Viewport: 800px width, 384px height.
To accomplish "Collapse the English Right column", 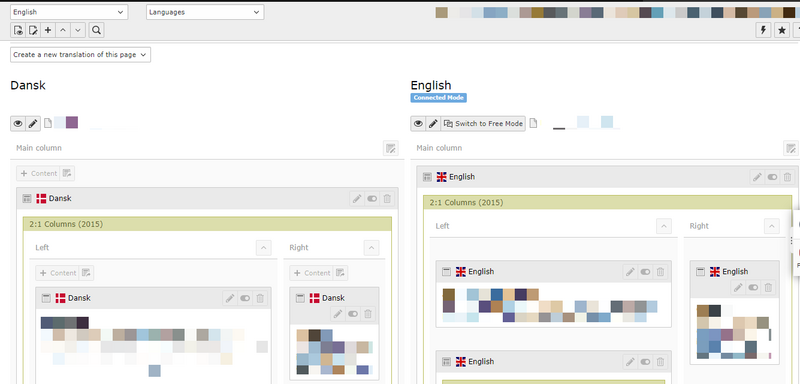I will click(771, 226).
